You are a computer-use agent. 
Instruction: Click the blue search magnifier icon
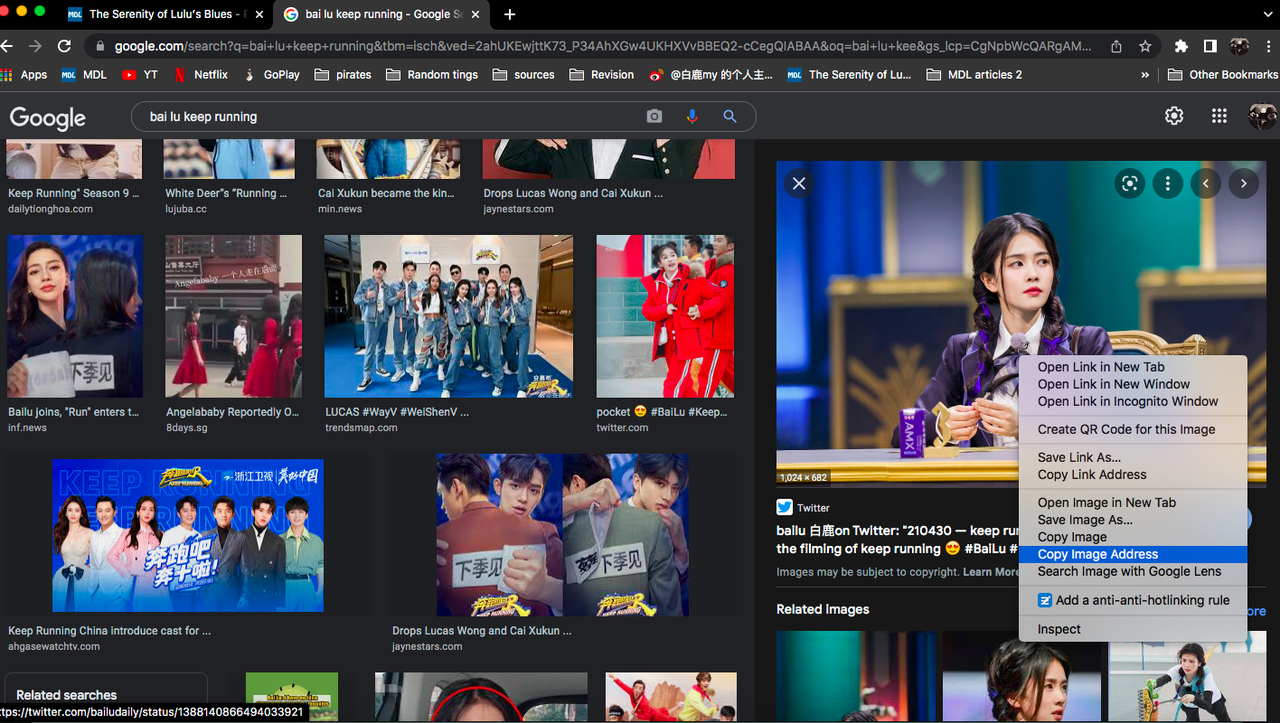pos(730,116)
